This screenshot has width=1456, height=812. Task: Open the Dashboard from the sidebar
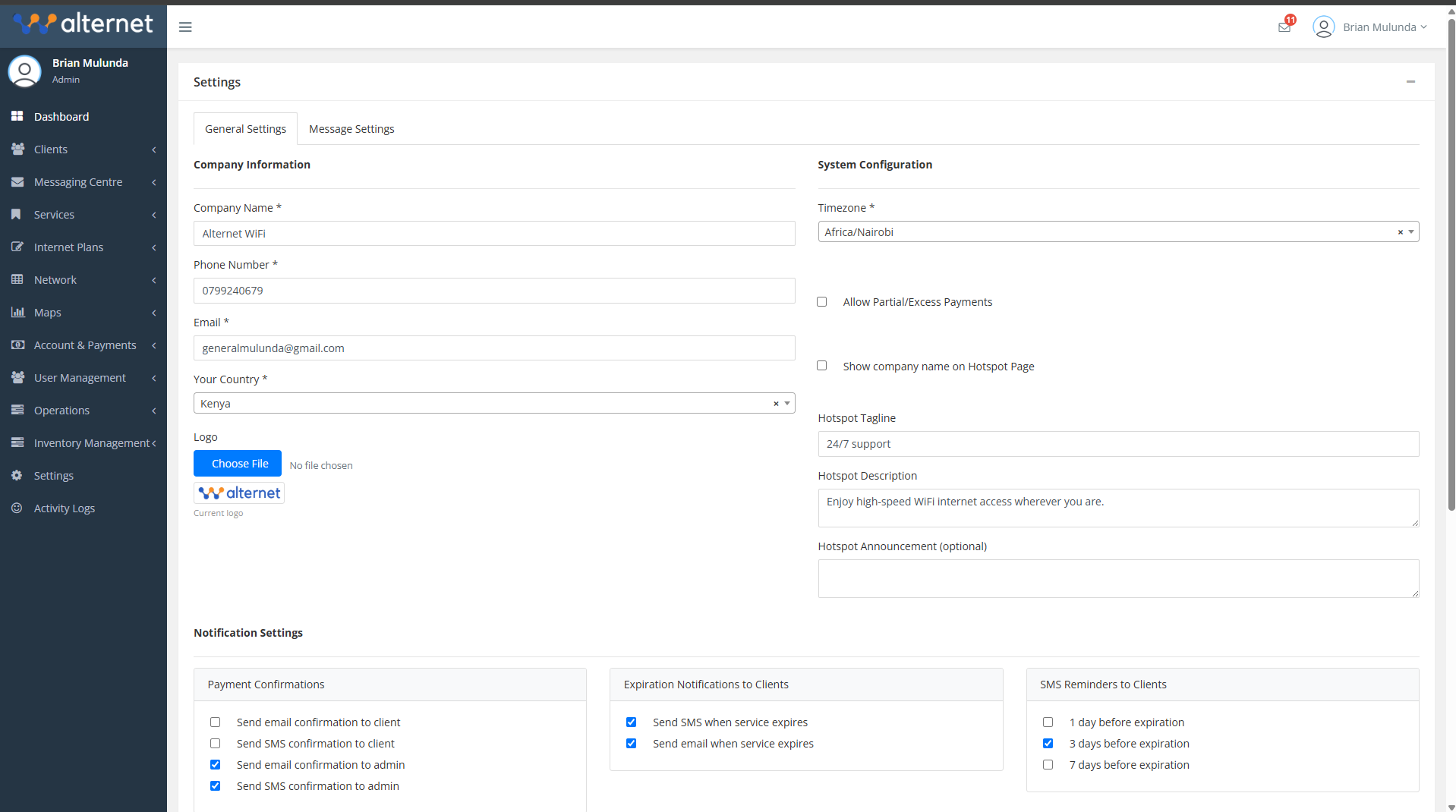coord(61,116)
